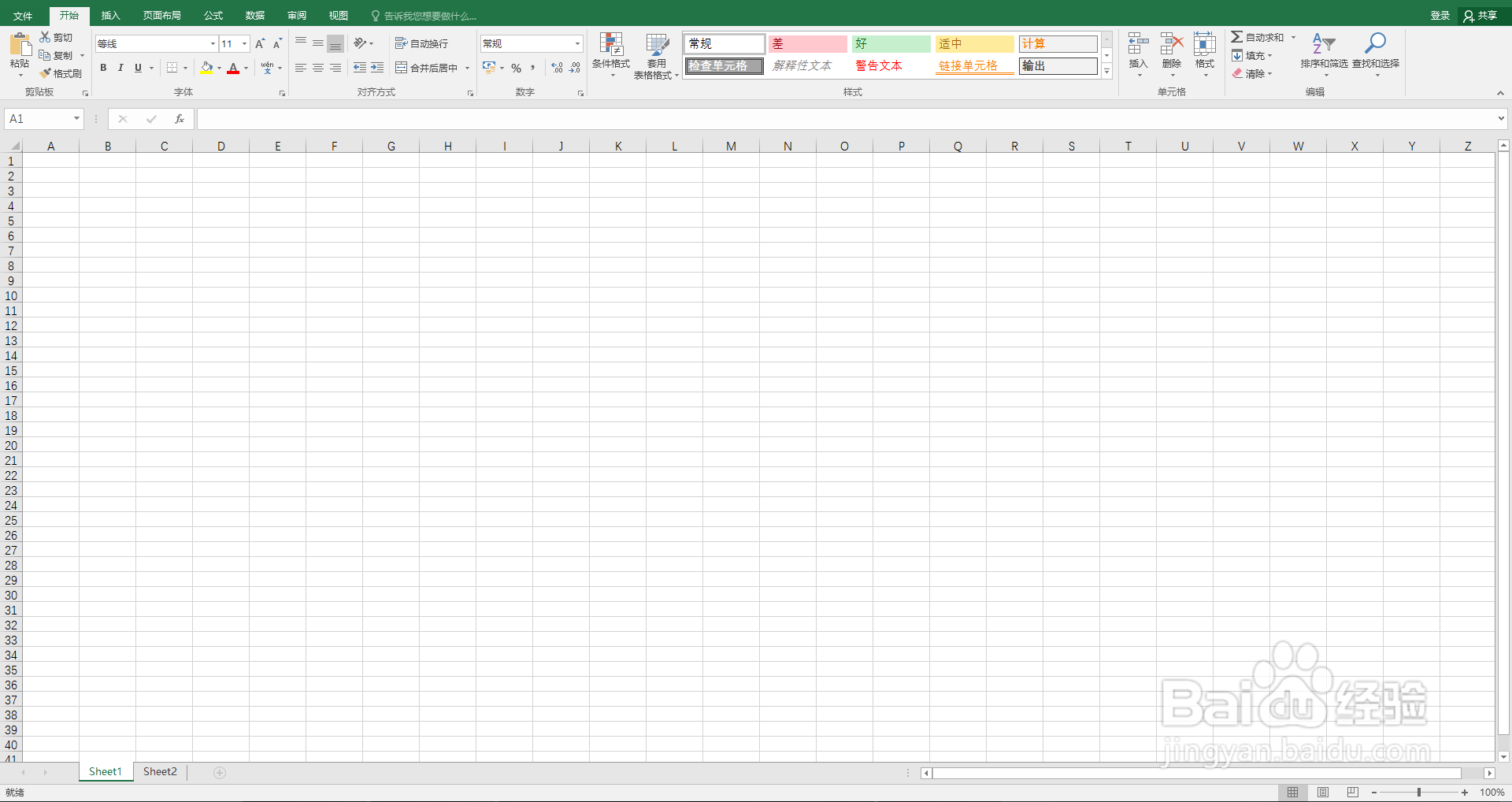This screenshot has width=1512, height=802.
Task: Click the increase indent icon
Action: (x=377, y=68)
